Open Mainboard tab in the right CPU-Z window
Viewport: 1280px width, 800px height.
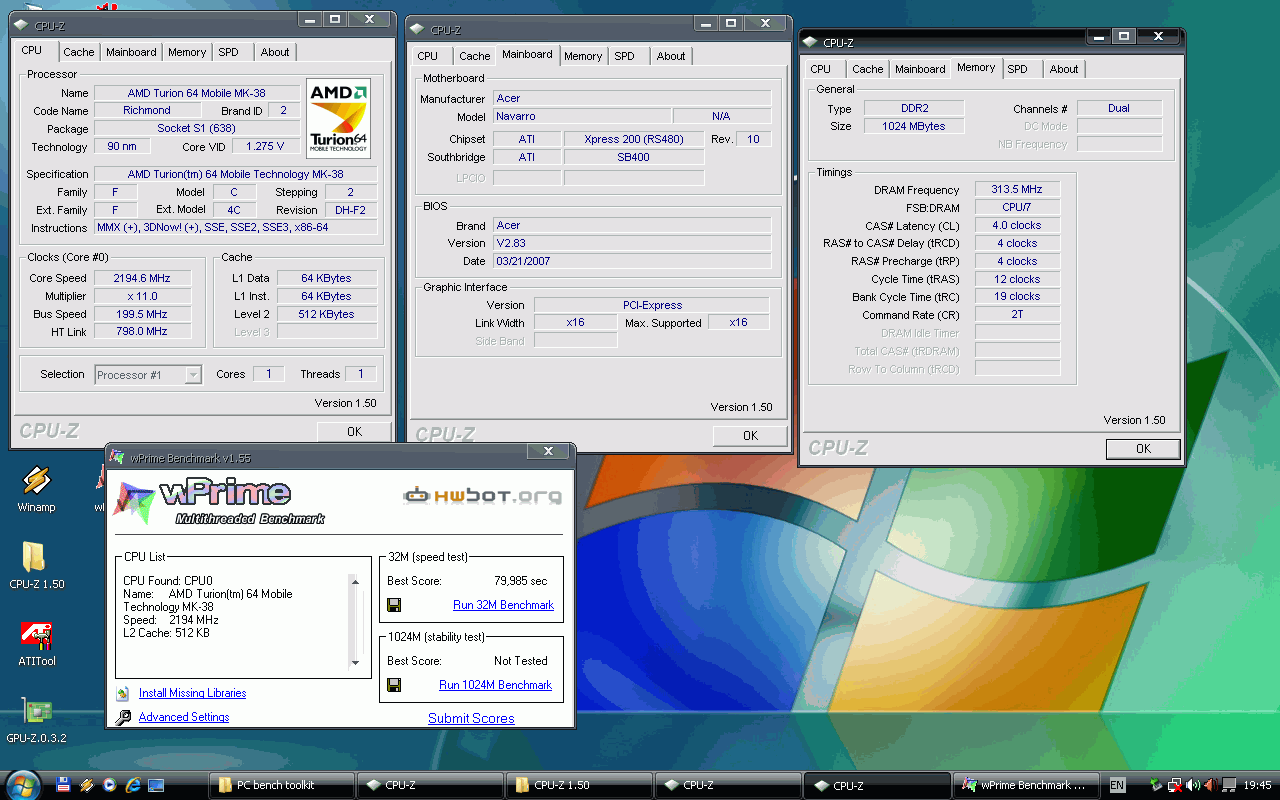click(921, 69)
